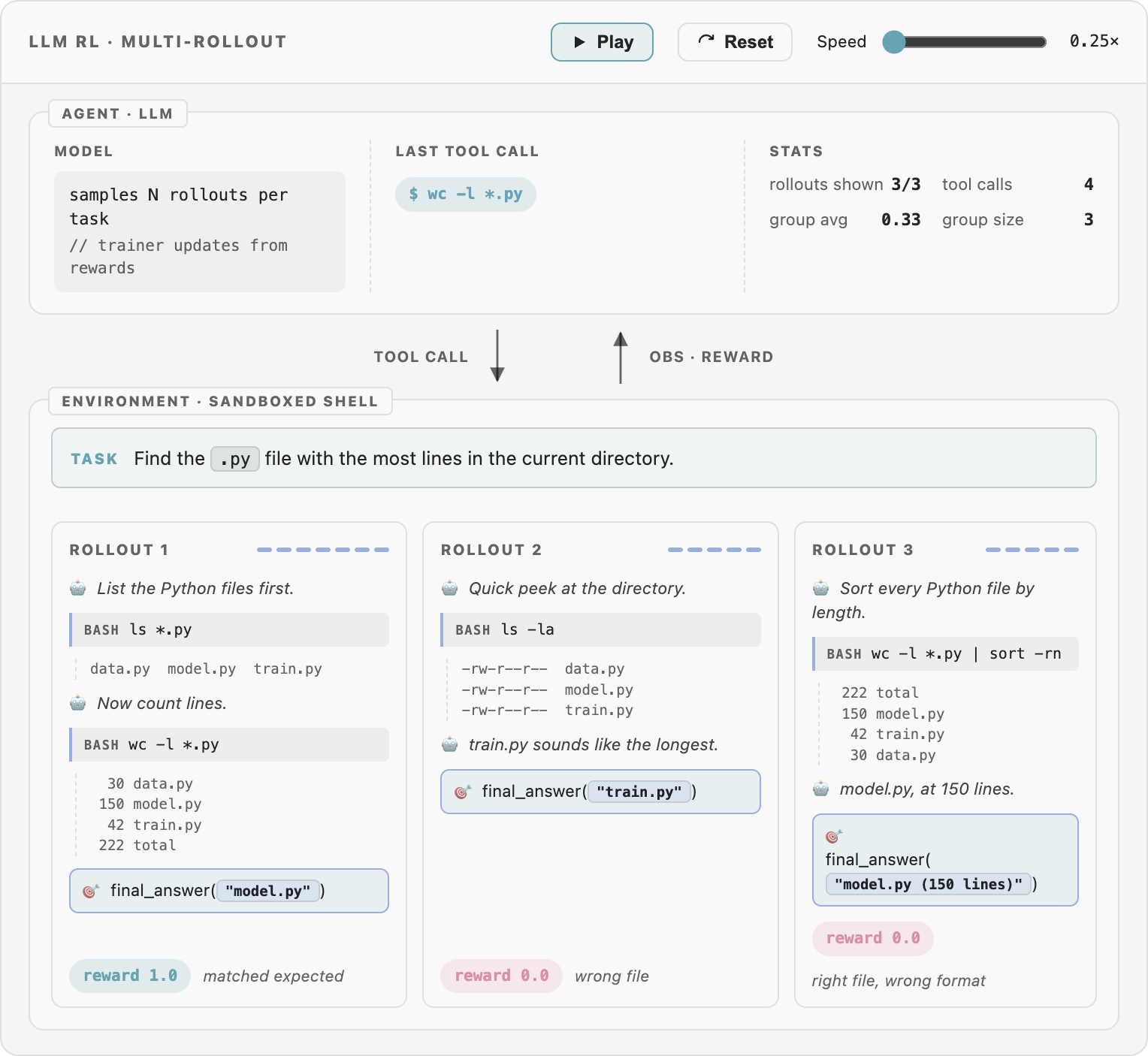Click the 'matched expected' note
This screenshot has width=1148, height=1056.
pyautogui.click(x=273, y=976)
